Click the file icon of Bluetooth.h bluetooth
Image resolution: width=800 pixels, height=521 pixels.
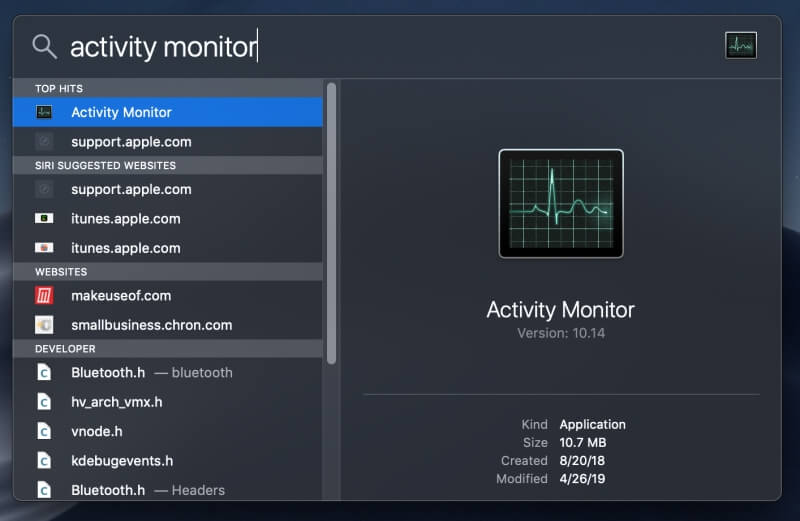click(x=44, y=373)
